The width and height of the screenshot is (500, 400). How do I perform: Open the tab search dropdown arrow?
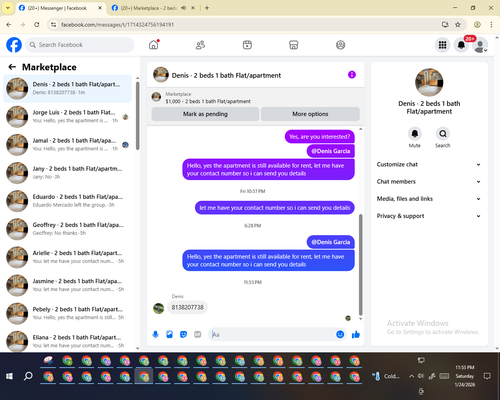click(x=7, y=8)
